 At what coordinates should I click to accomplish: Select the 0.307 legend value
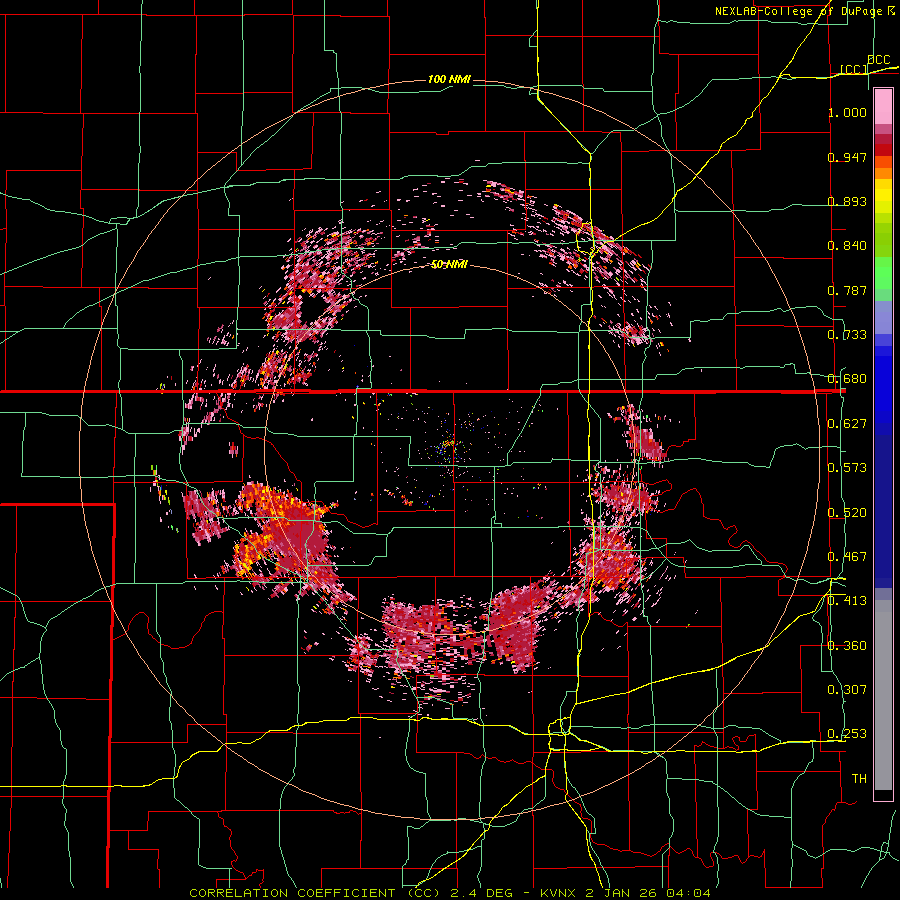pos(847,690)
